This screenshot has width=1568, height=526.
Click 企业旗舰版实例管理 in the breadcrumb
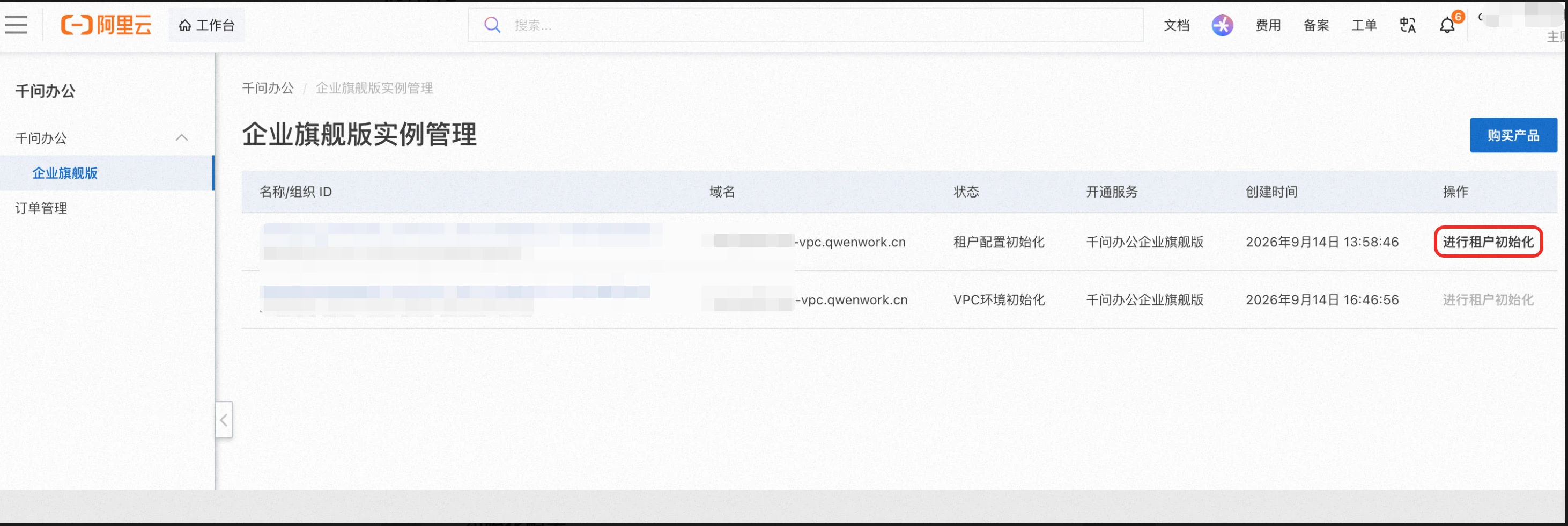click(x=374, y=88)
